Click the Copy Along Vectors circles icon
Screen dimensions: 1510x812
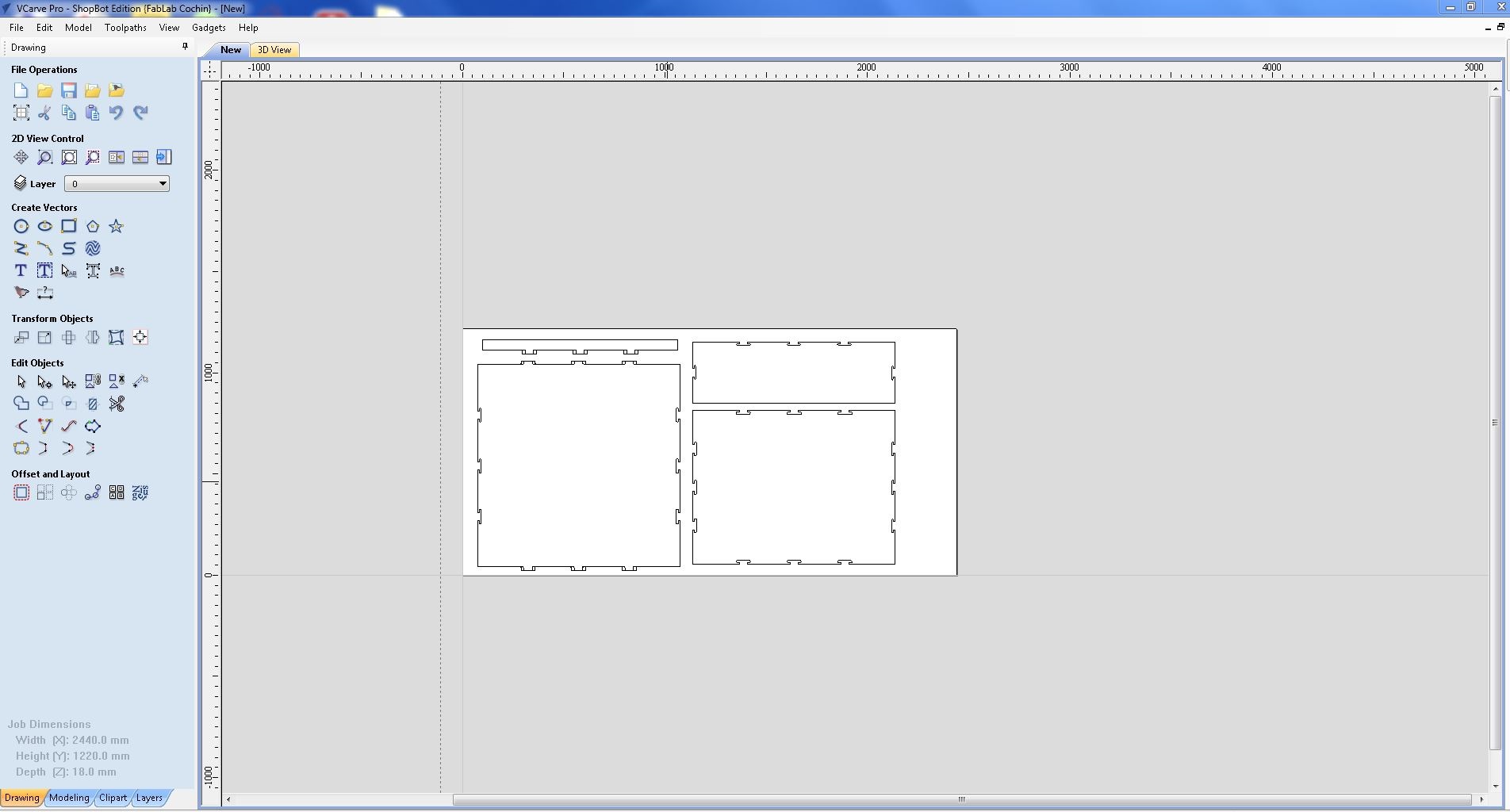(x=93, y=493)
